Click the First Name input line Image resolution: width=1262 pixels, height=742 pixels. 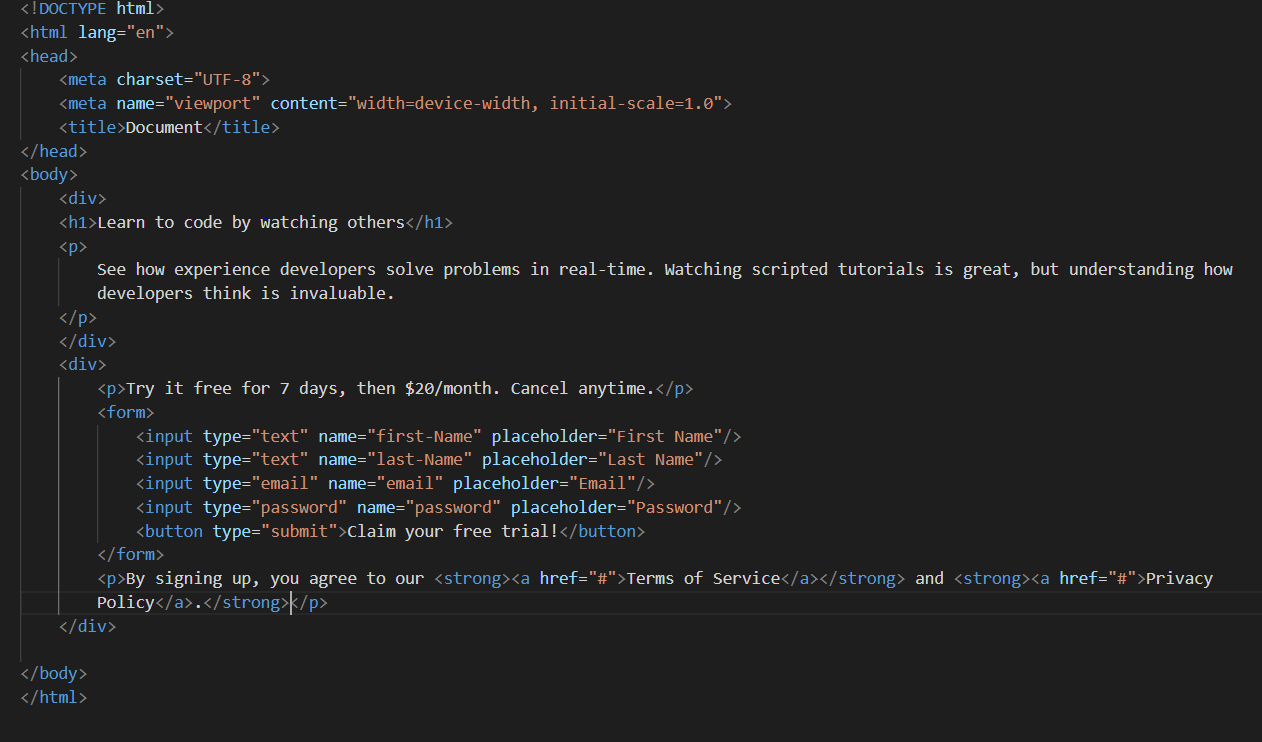click(439, 436)
